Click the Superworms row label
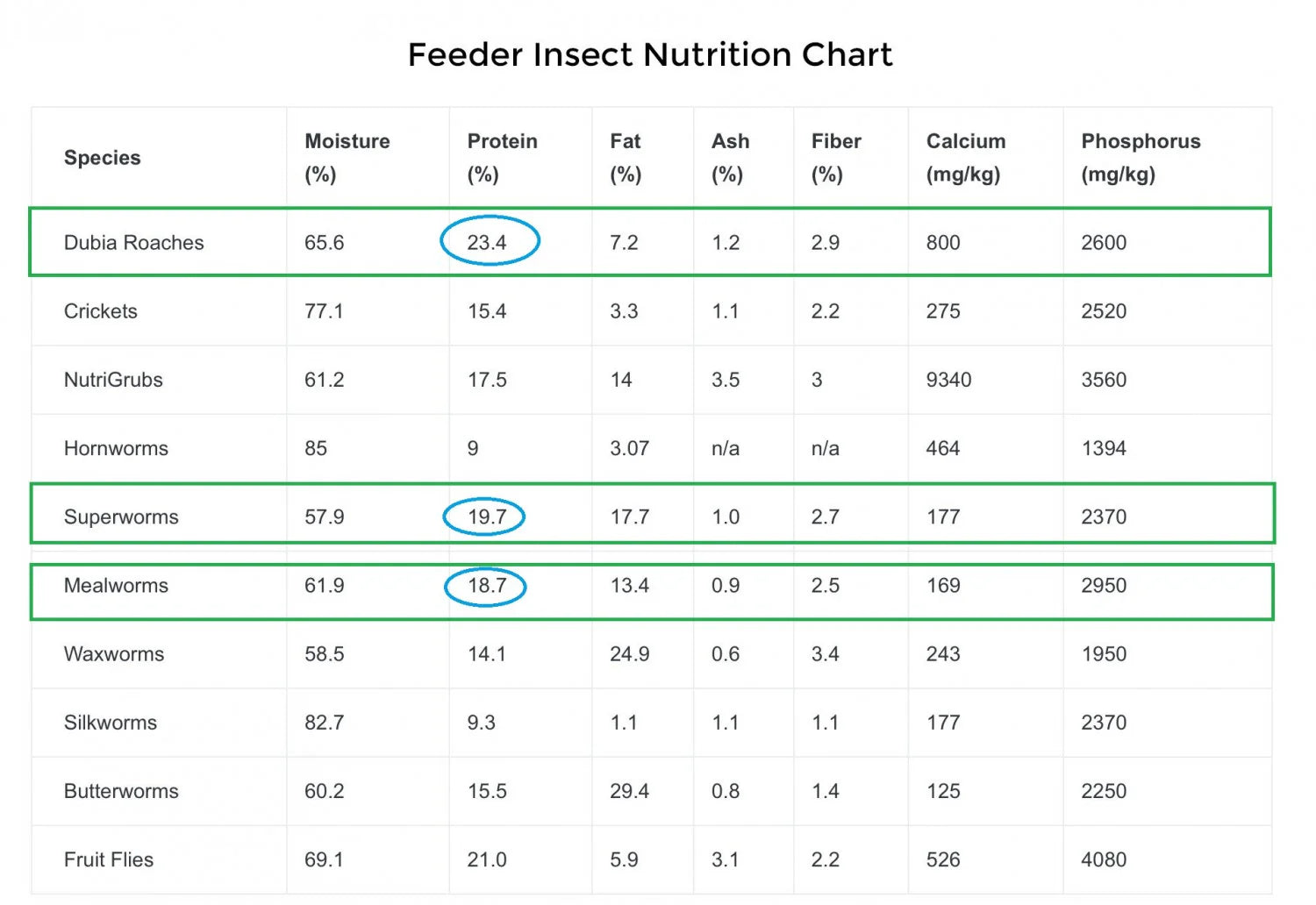This screenshot has height=905, width=1316. [x=121, y=517]
